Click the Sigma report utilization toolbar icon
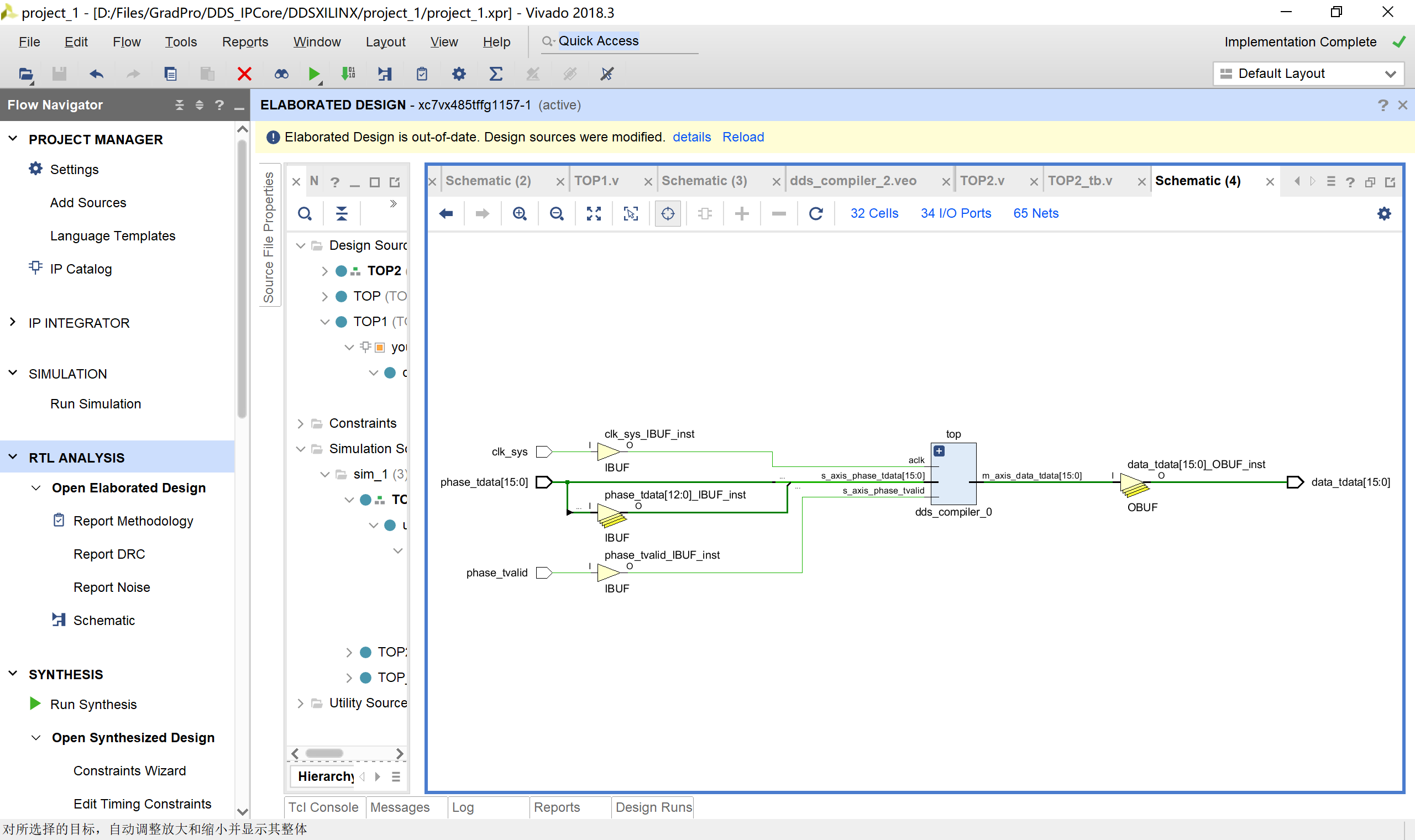 coord(496,73)
